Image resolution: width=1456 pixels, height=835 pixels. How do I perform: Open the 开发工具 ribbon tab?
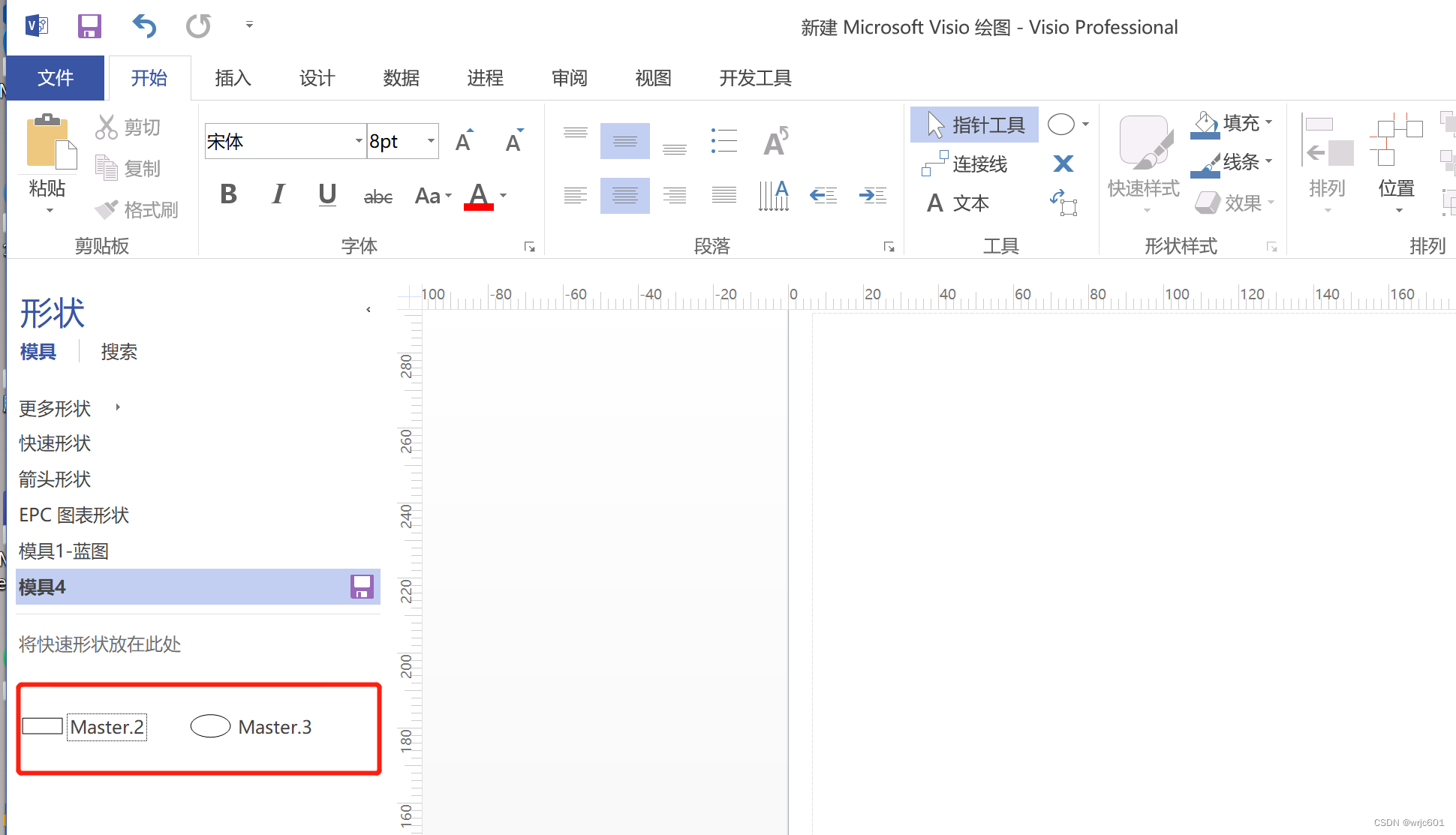coord(755,78)
